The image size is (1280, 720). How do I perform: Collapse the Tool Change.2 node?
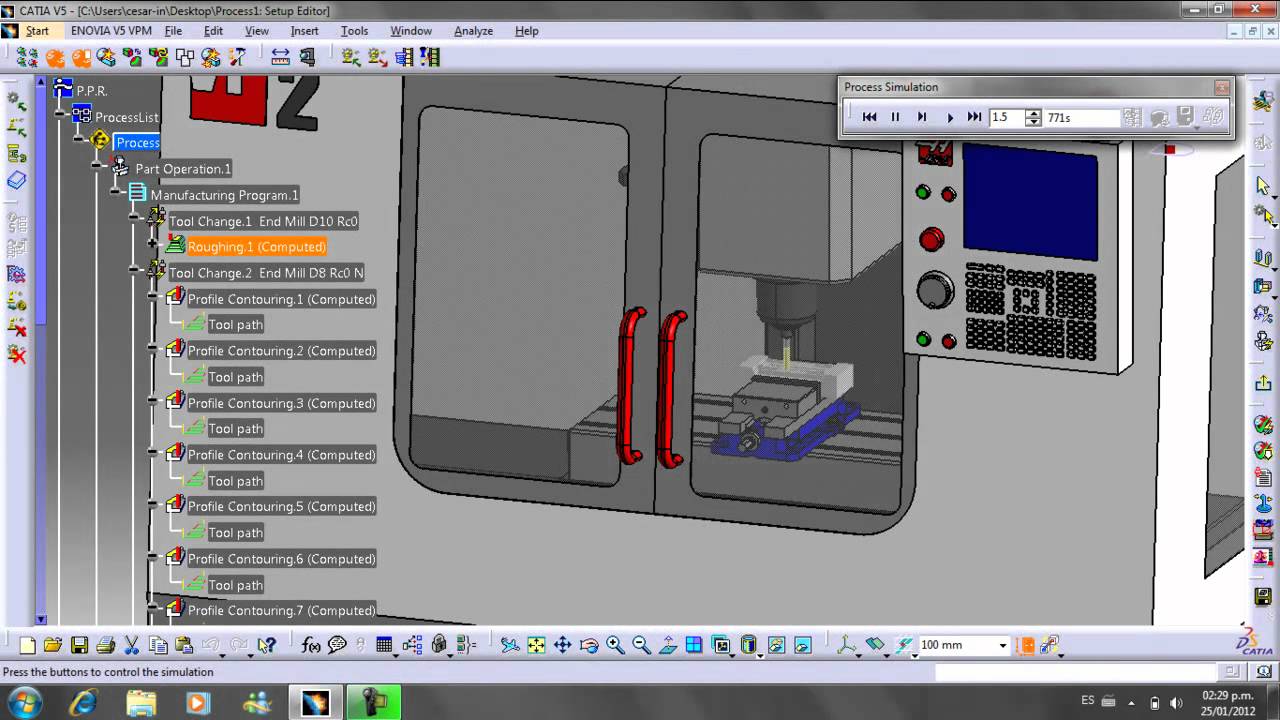(134, 271)
